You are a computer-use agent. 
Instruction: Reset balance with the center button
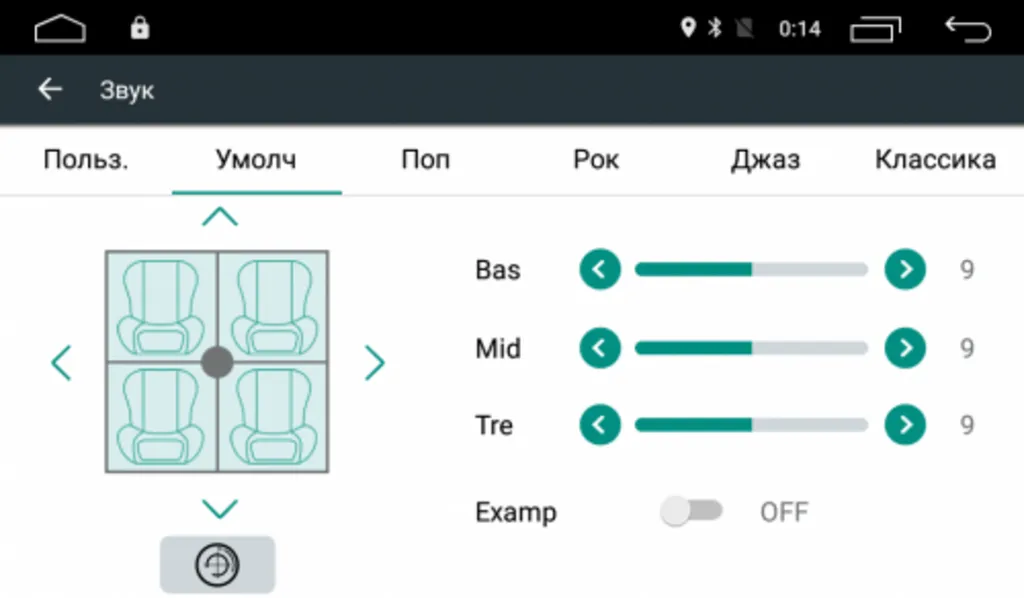(217, 565)
